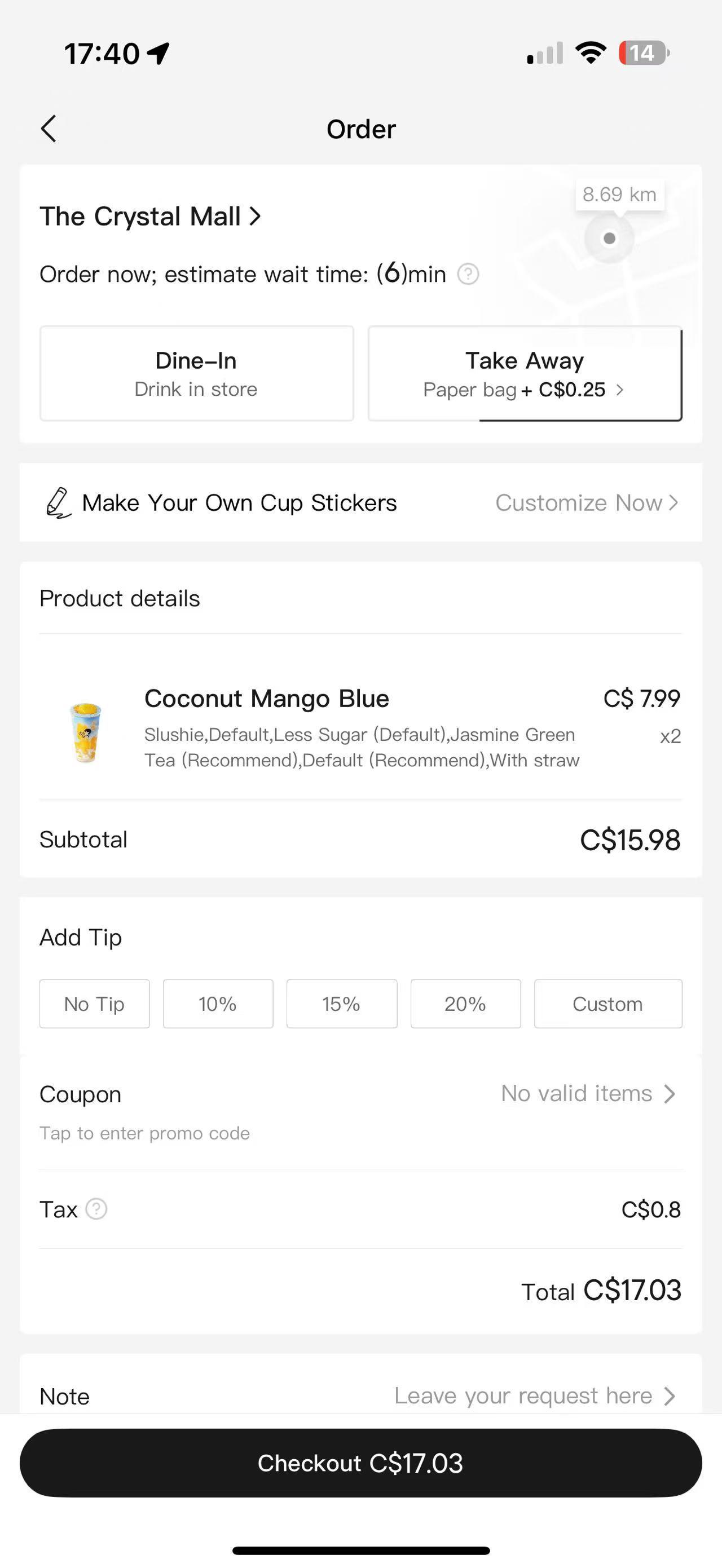Tap the map location pin
Screen dimensions: 722x1568
(x=609, y=238)
